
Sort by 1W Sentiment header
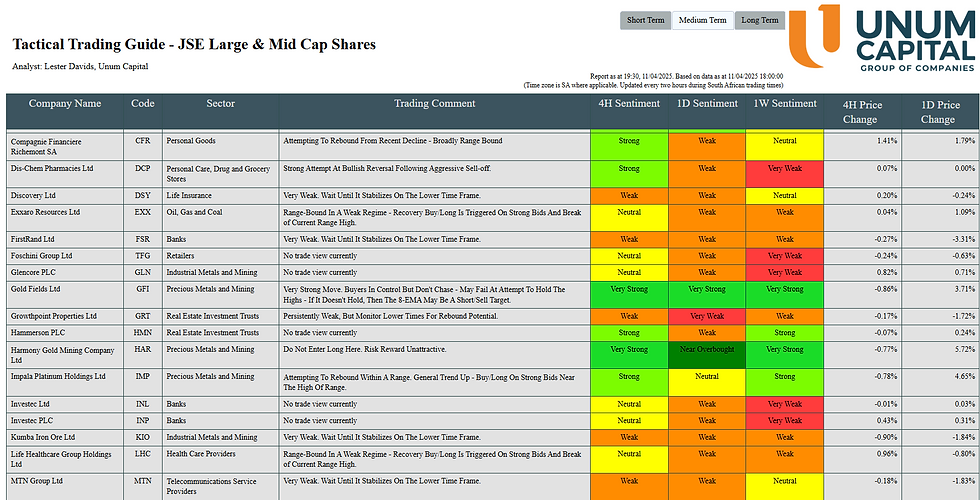click(784, 103)
